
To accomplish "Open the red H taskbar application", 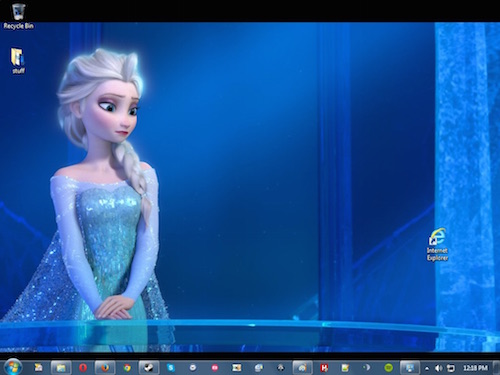I will (x=324, y=368).
